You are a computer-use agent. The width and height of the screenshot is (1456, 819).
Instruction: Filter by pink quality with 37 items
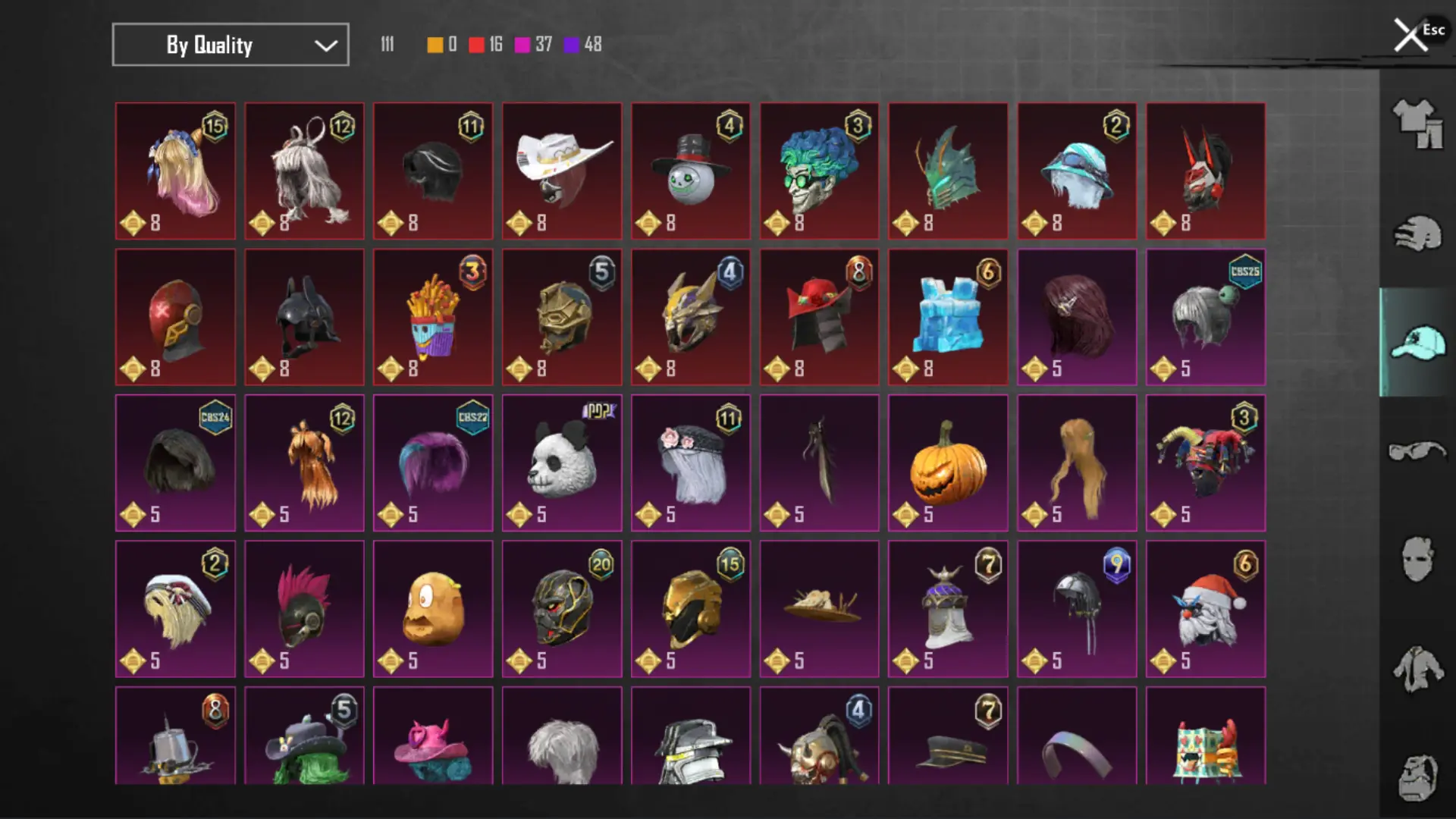(533, 45)
